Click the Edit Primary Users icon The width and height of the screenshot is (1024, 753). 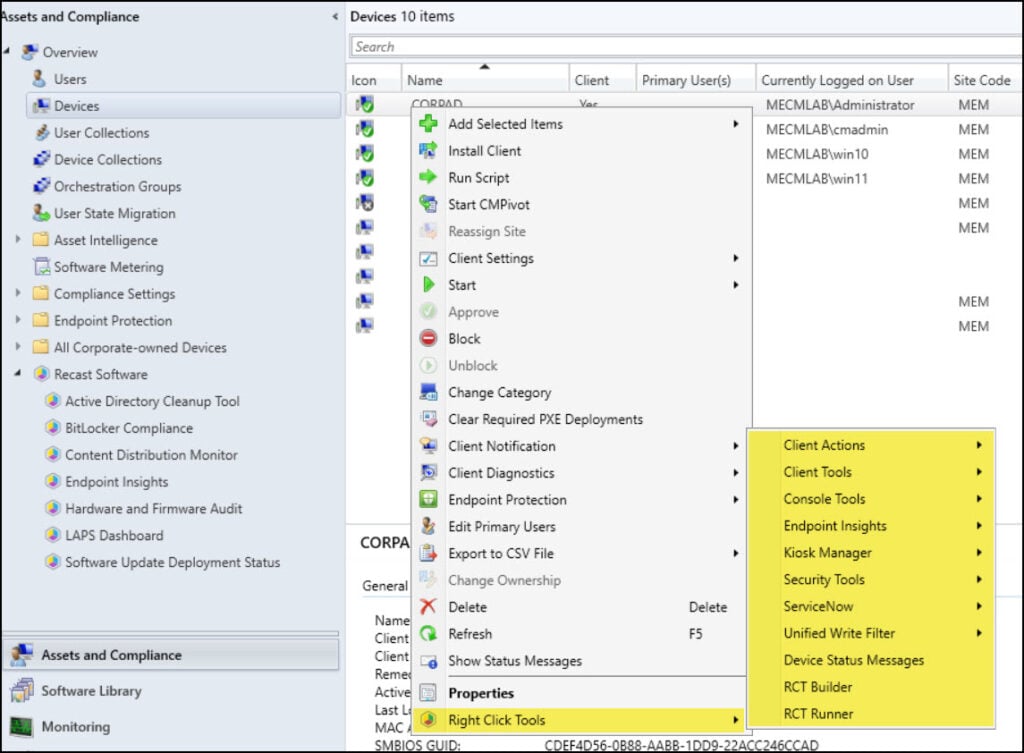point(428,526)
